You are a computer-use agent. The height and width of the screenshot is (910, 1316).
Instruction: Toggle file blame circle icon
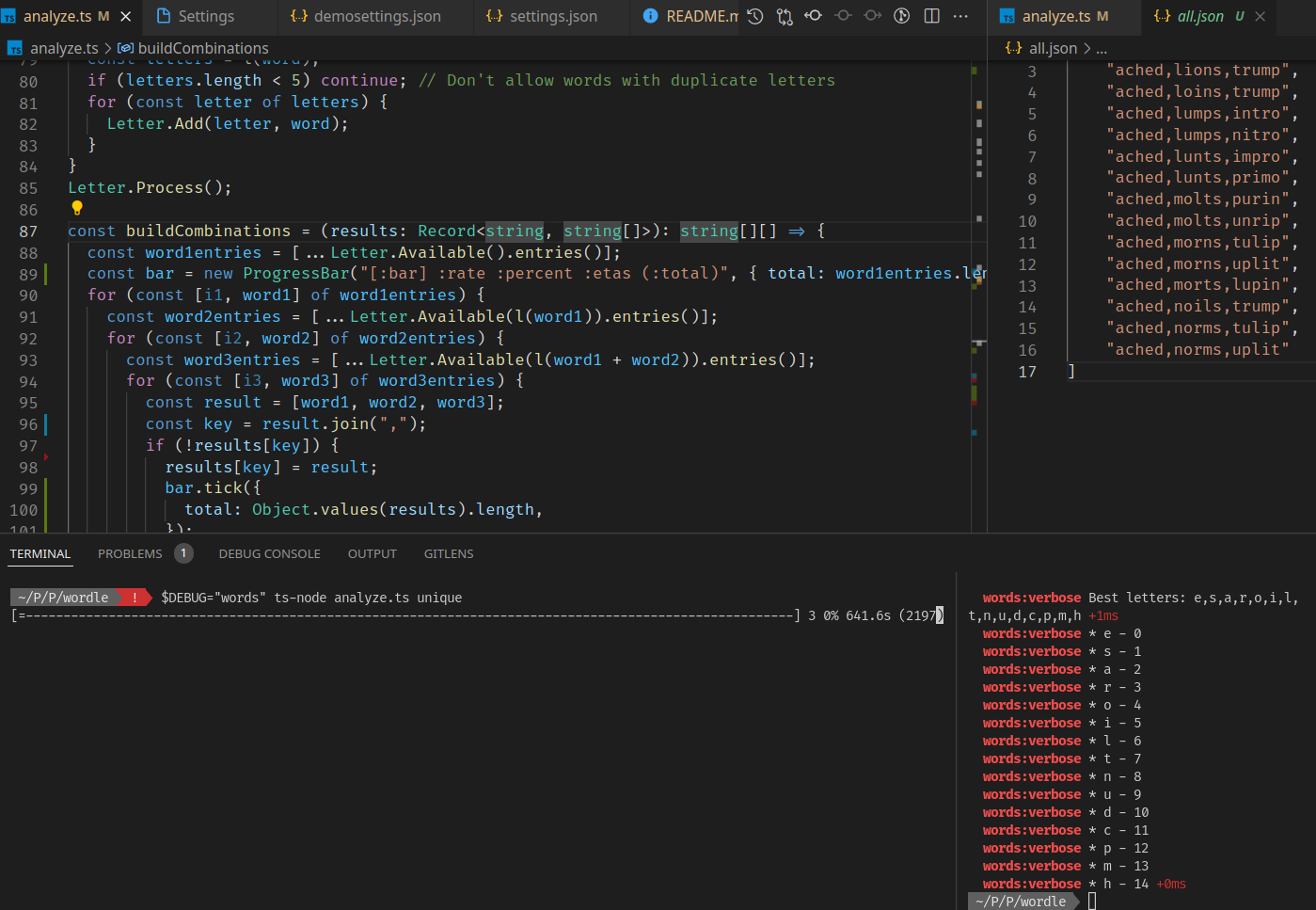tap(902, 16)
